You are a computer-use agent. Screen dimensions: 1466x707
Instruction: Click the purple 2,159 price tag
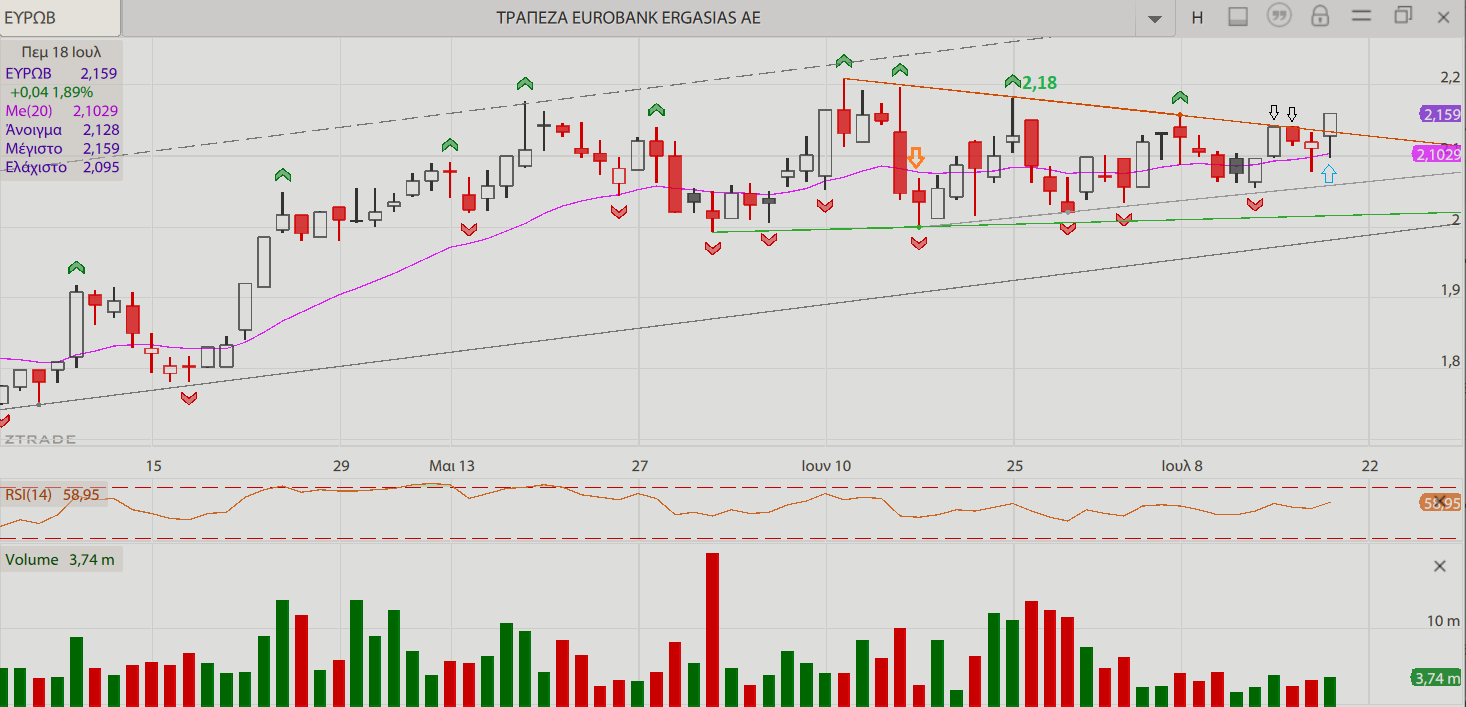(x=1440, y=114)
